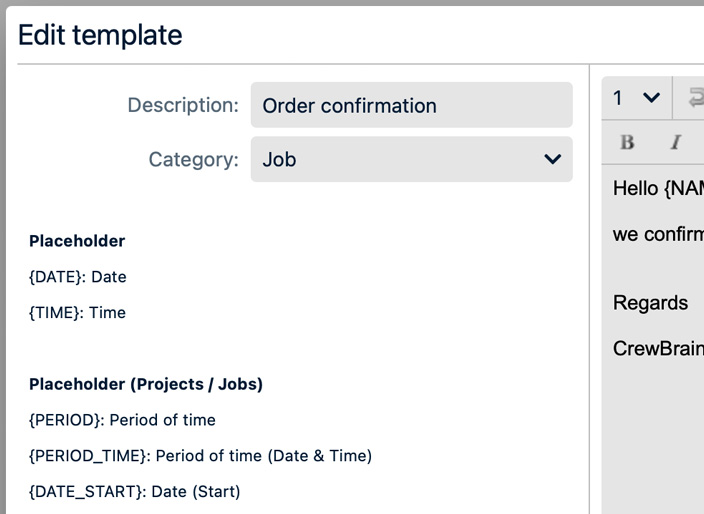The width and height of the screenshot is (704, 514).
Task: Click the Regards line in the editor
Action: (650, 303)
